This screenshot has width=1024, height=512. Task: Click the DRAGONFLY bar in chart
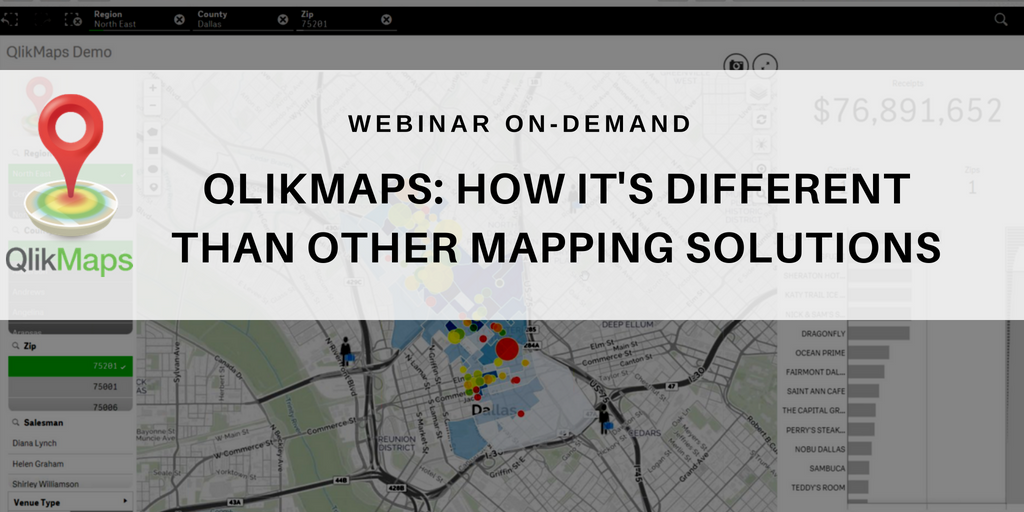coord(878,334)
